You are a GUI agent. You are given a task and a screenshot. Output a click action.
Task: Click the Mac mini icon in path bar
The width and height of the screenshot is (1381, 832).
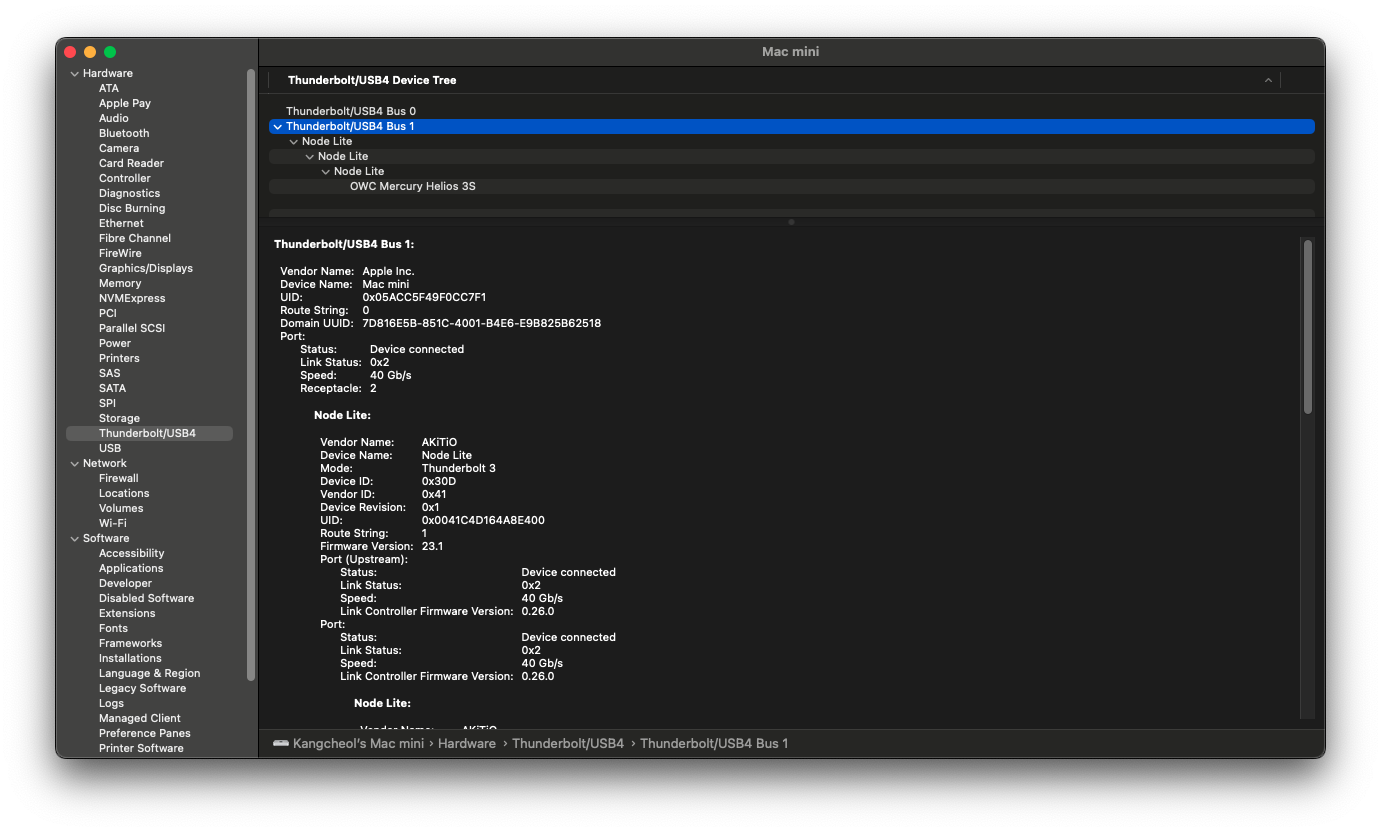280,744
